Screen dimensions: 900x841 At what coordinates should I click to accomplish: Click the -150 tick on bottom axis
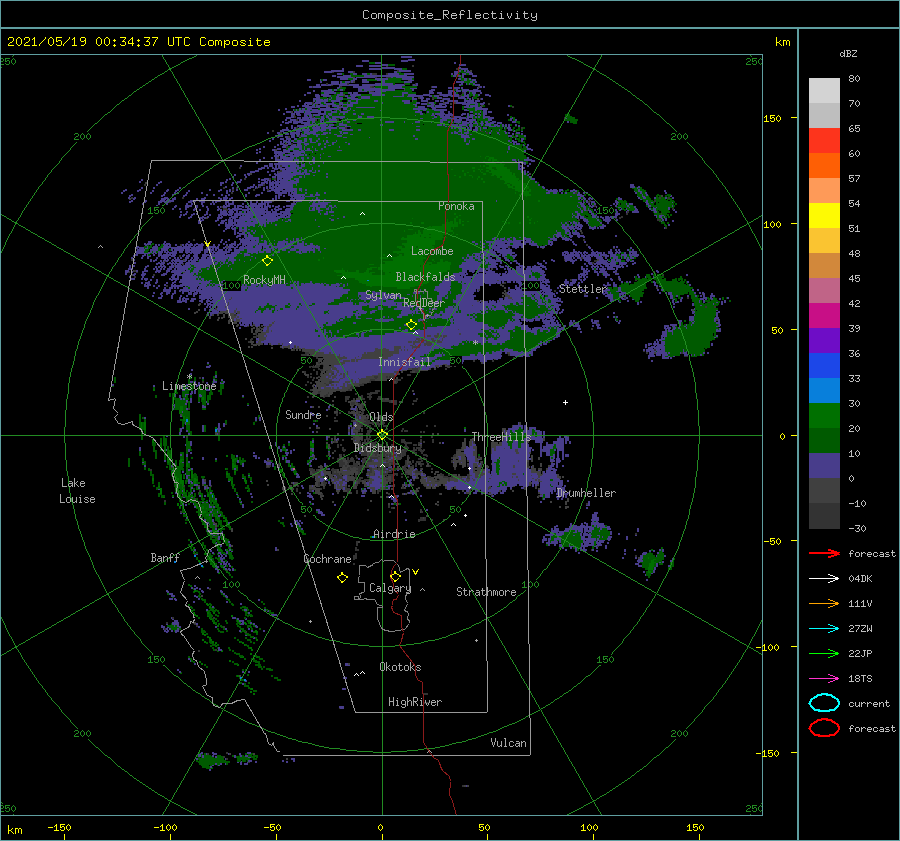59,827
